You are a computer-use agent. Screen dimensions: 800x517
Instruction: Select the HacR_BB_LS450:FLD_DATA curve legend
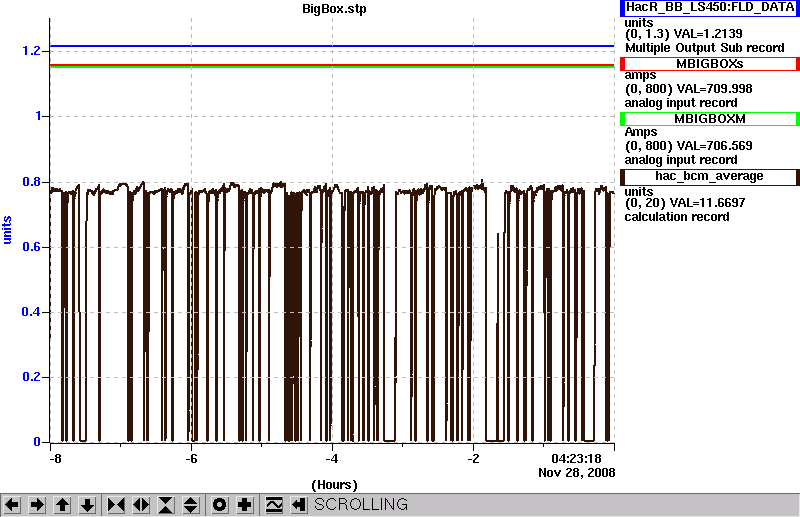tap(709, 7)
